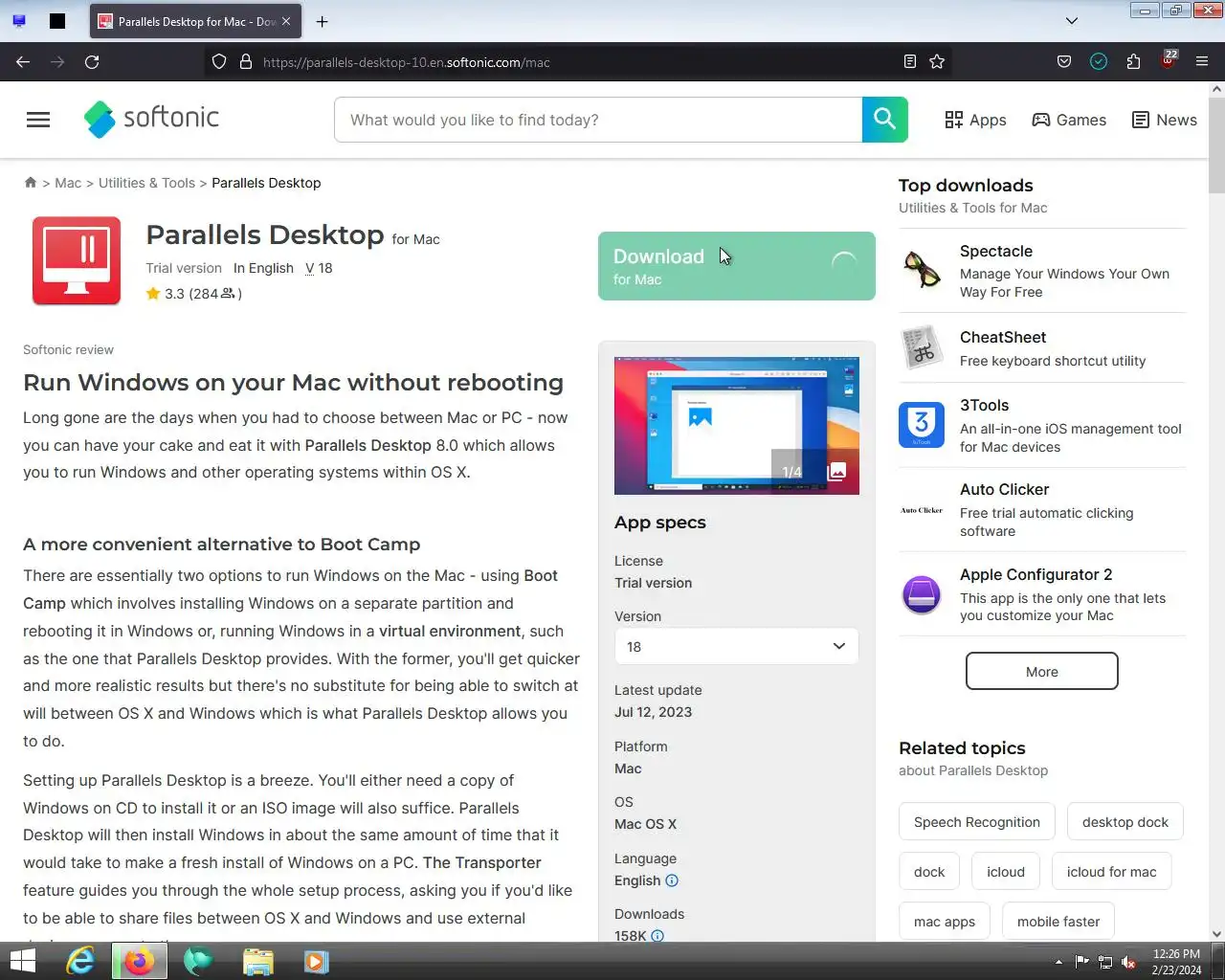Click the gallery images icon
This screenshot has height=980, width=1225.
click(x=836, y=471)
